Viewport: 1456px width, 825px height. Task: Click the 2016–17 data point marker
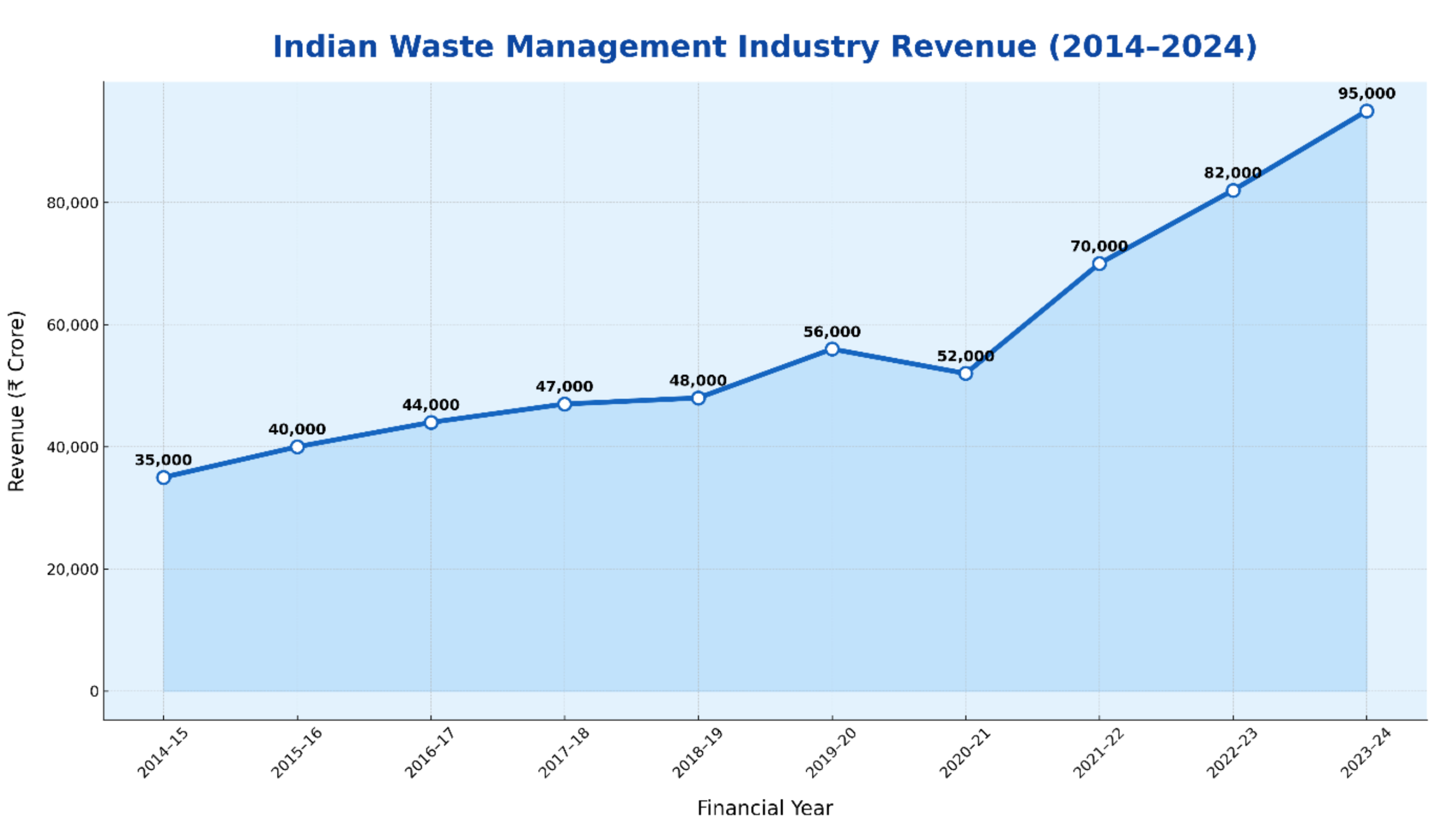(431, 423)
